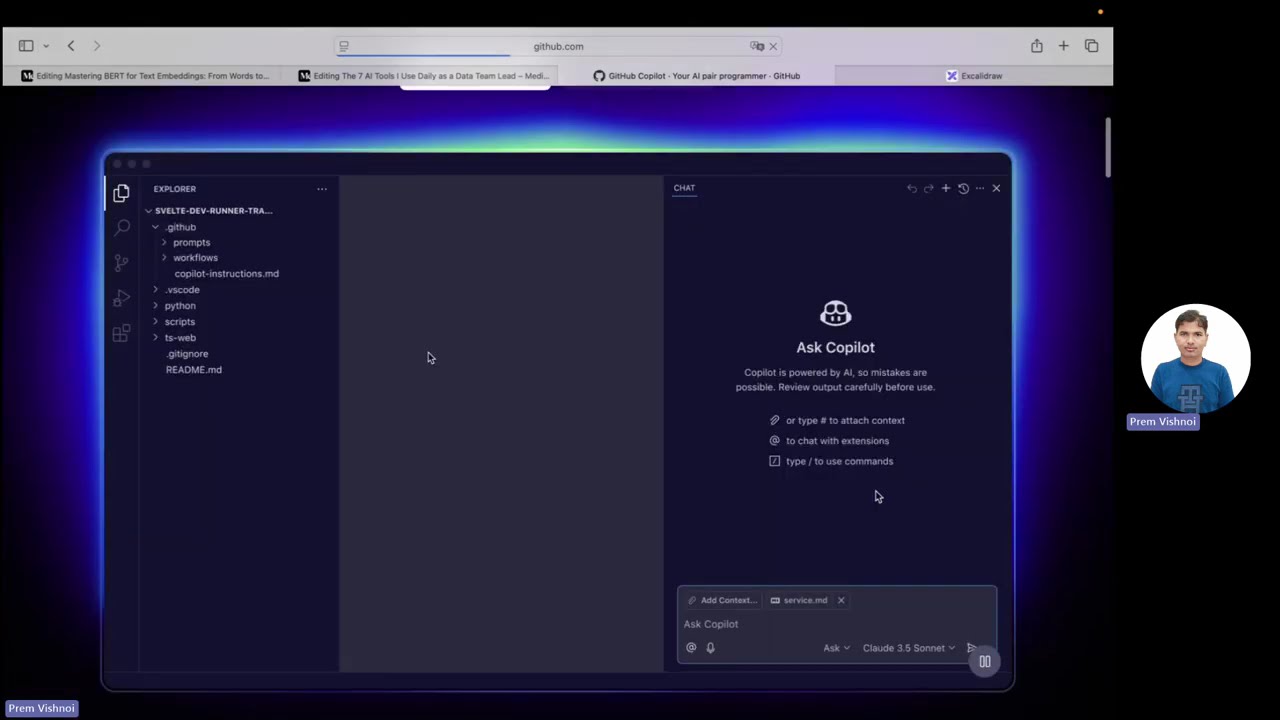Click the 'to chat with extensions' hint
This screenshot has height=720, width=1280.
829,441
